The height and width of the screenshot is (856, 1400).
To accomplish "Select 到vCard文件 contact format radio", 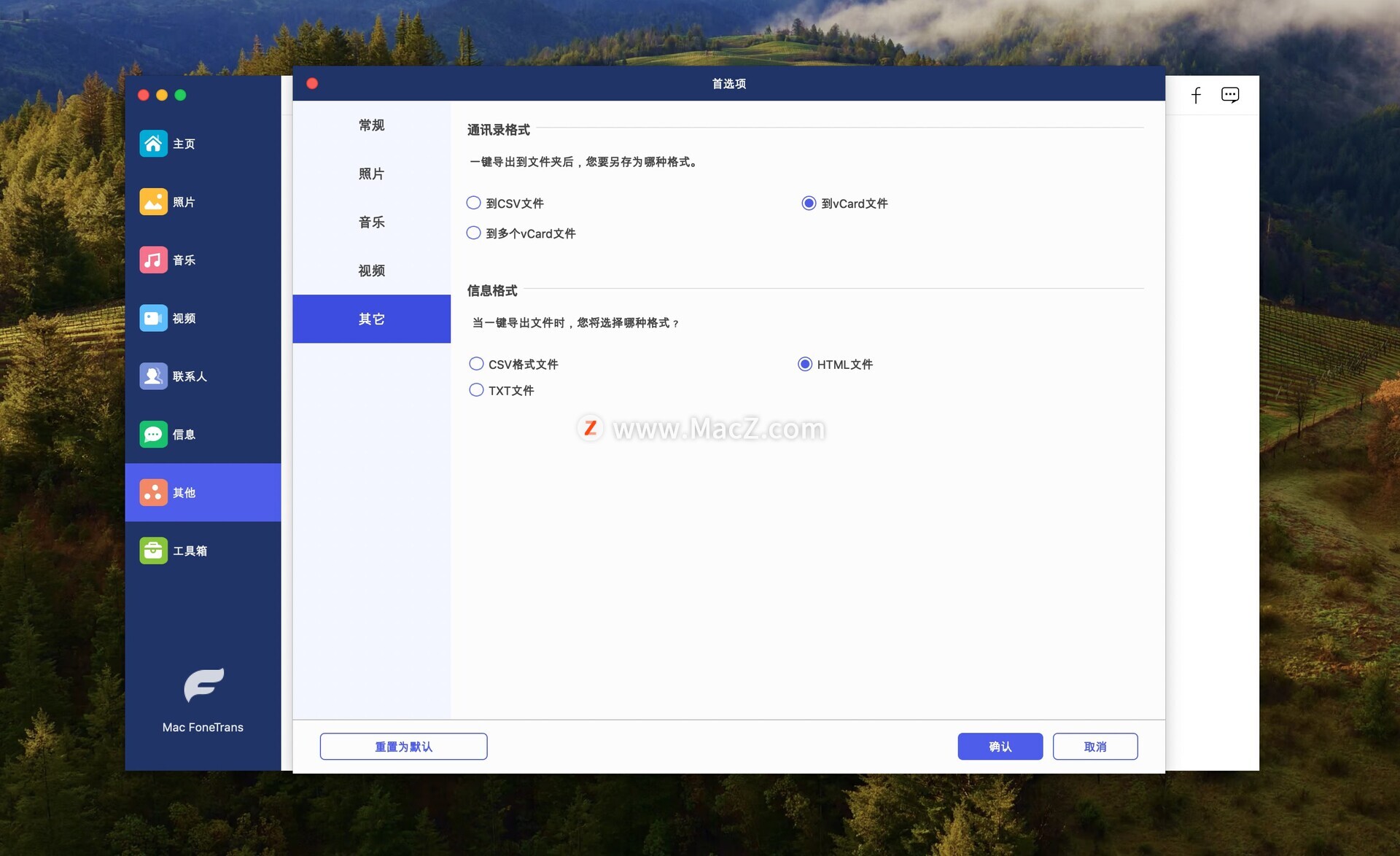I will 809,203.
